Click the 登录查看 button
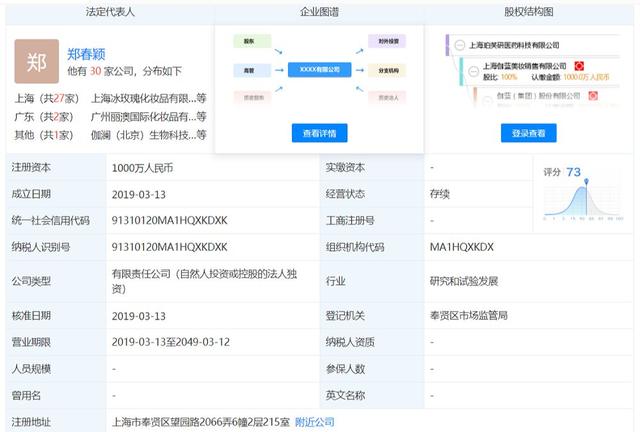 coord(529,133)
